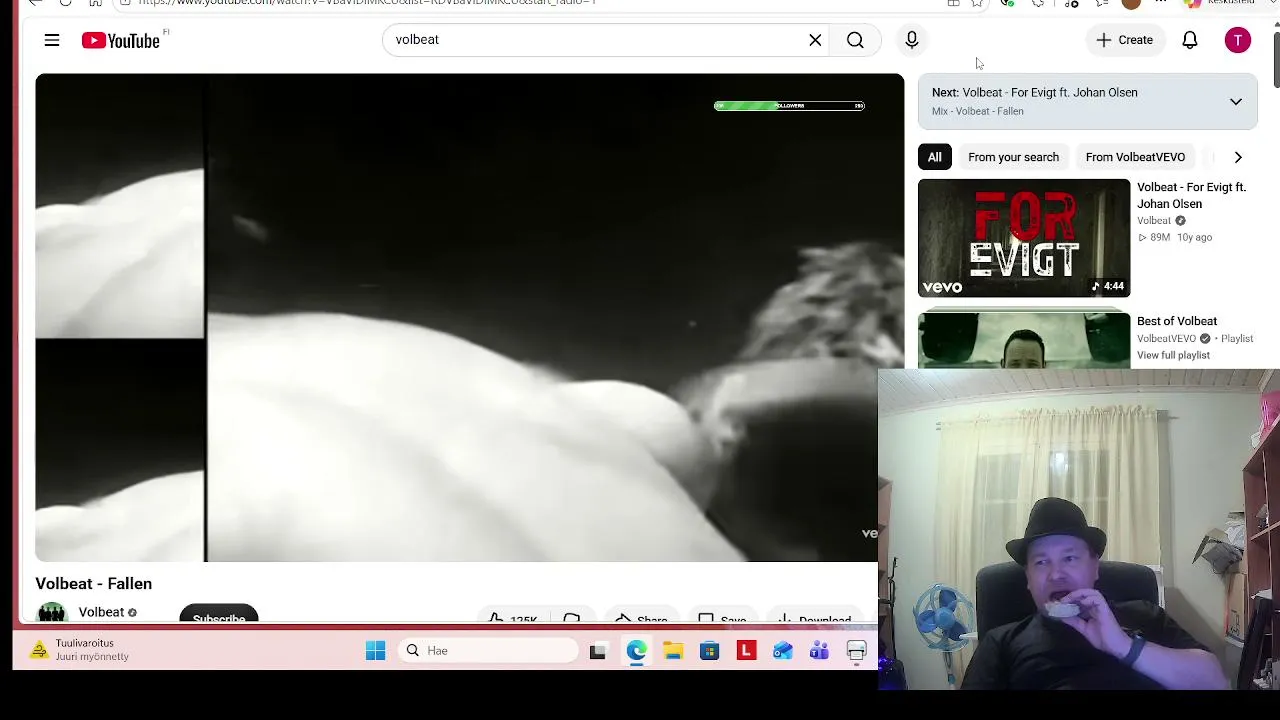The image size is (1280, 720).
Task: Open the Volbeat channel avatar
Action: click(x=52, y=612)
